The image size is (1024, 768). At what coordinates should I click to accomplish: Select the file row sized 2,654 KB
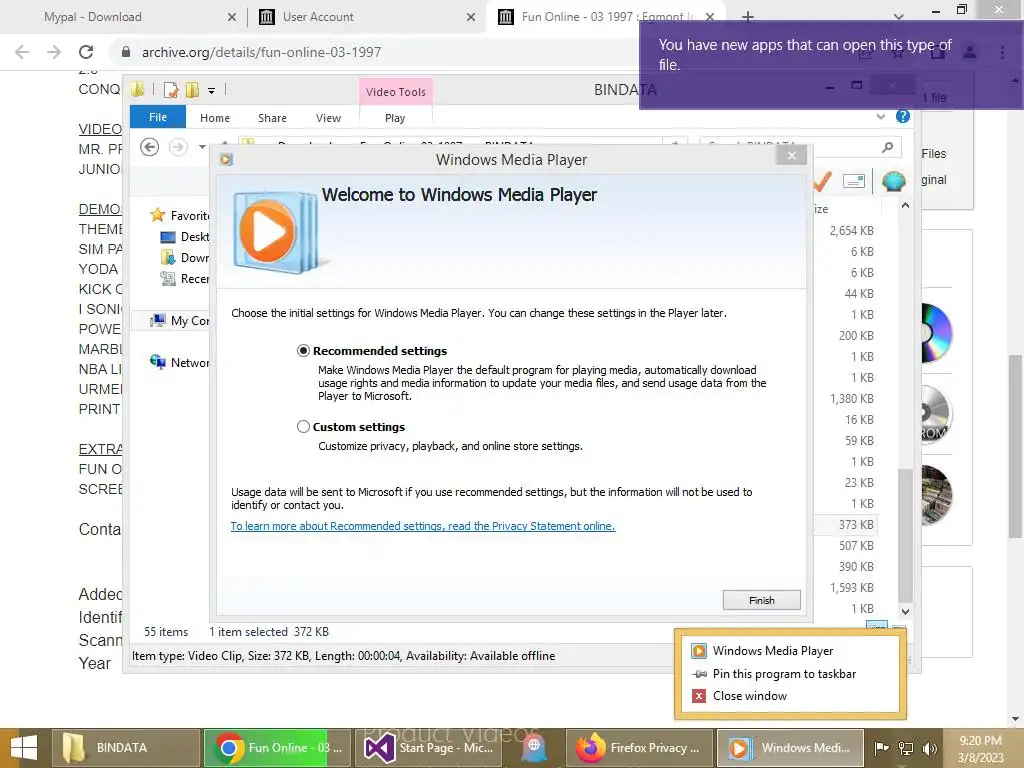pos(851,231)
